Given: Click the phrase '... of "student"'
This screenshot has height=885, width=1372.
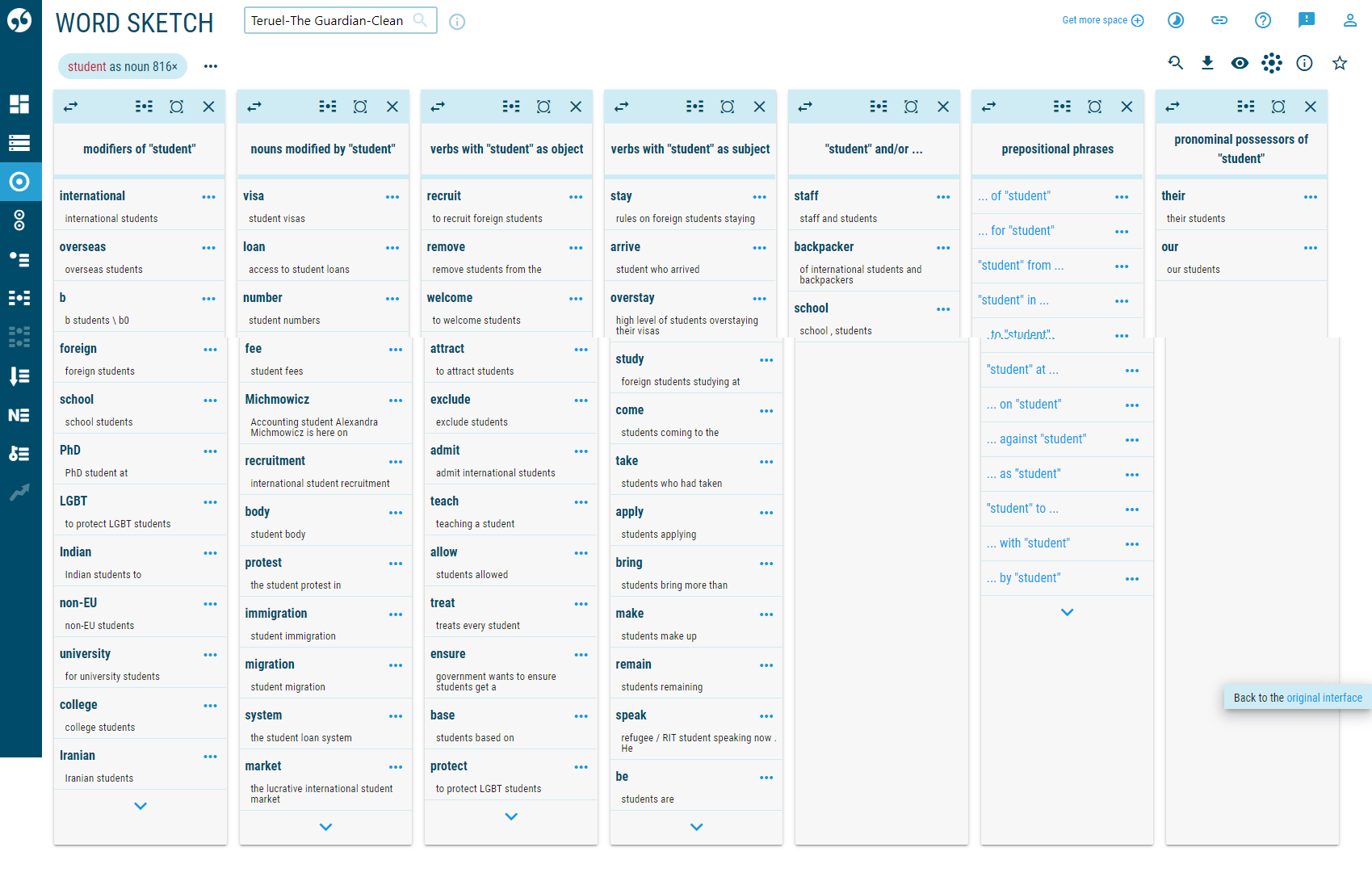Looking at the screenshot, I should (1014, 196).
